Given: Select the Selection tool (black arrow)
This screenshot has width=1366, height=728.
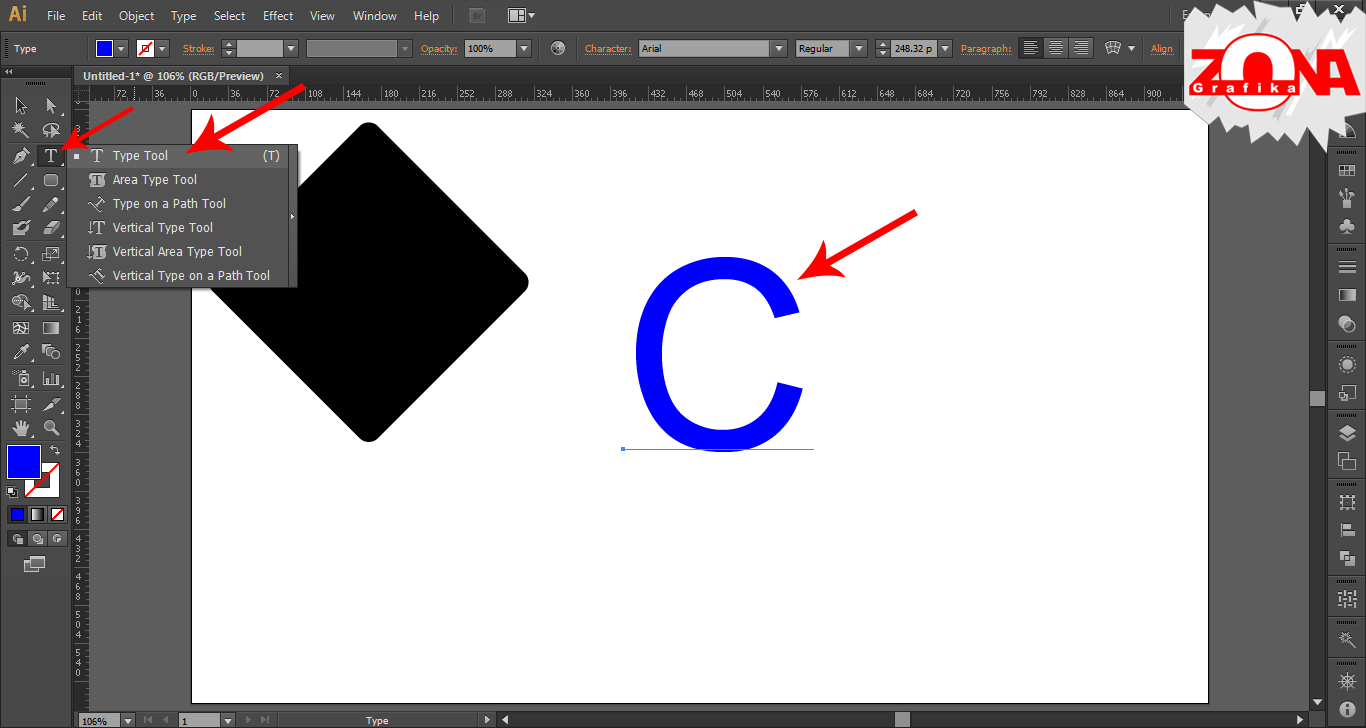Looking at the screenshot, I should point(21,105).
